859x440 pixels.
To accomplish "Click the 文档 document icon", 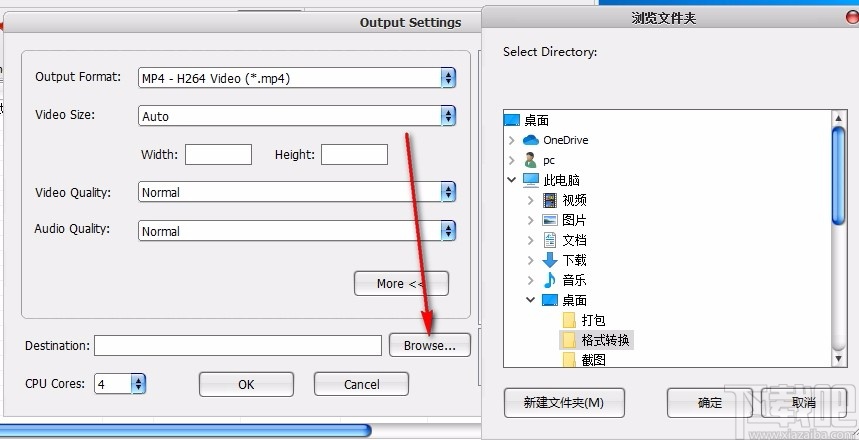I will [549, 240].
